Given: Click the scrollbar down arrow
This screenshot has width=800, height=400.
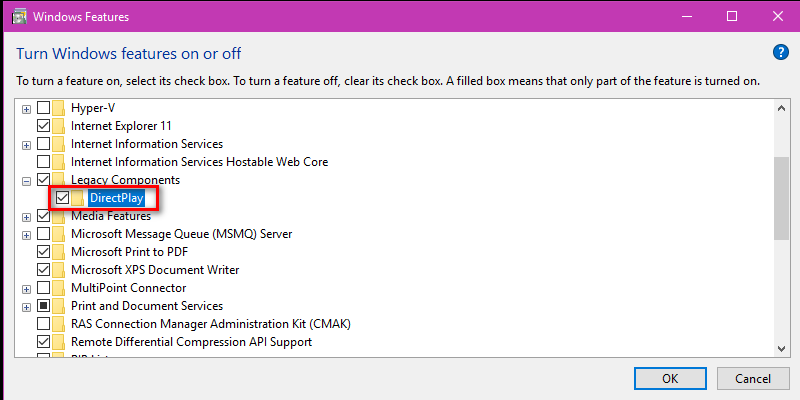Looking at the screenshot, I should point(781,348).
